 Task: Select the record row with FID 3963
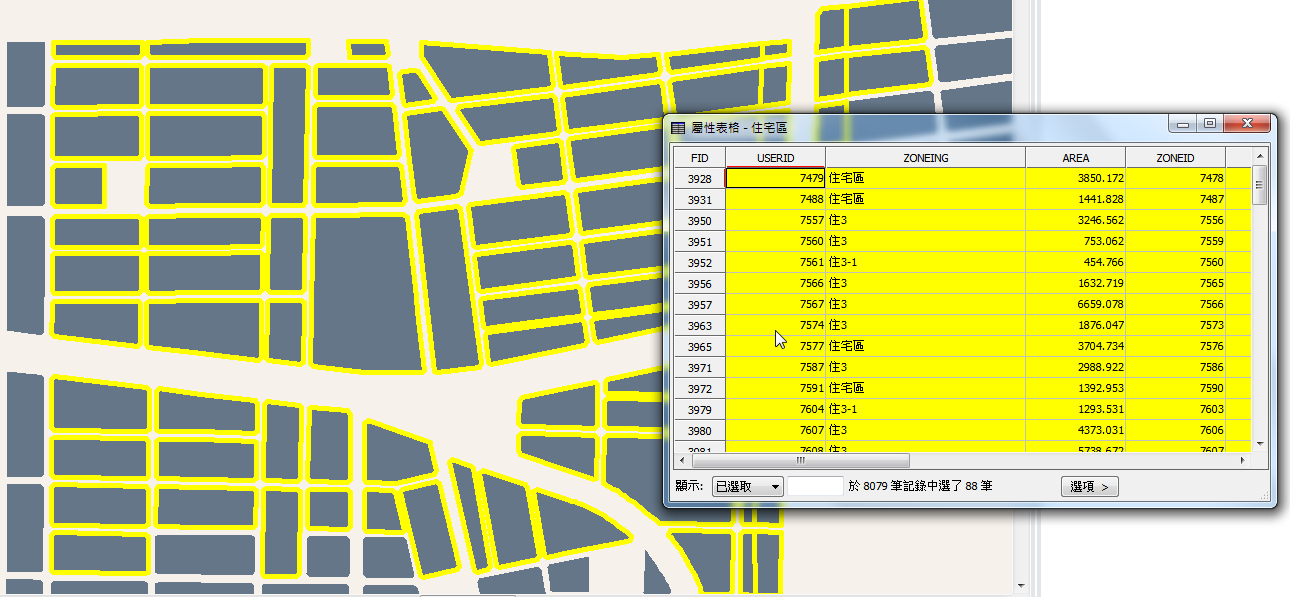click(700, 325)
